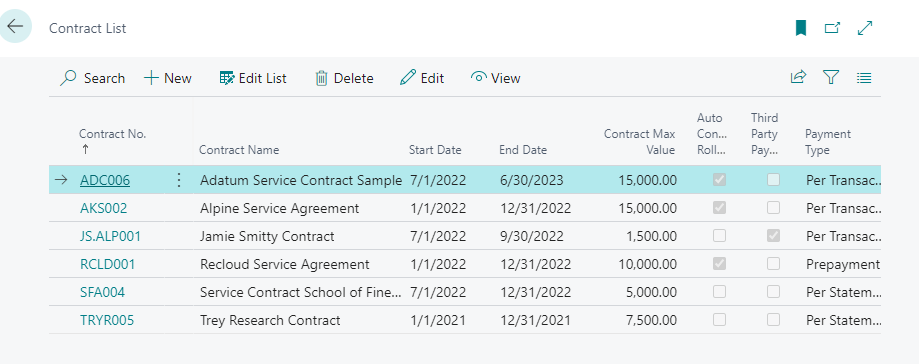
Task: Click Edit List action
Action: (253, 78)
